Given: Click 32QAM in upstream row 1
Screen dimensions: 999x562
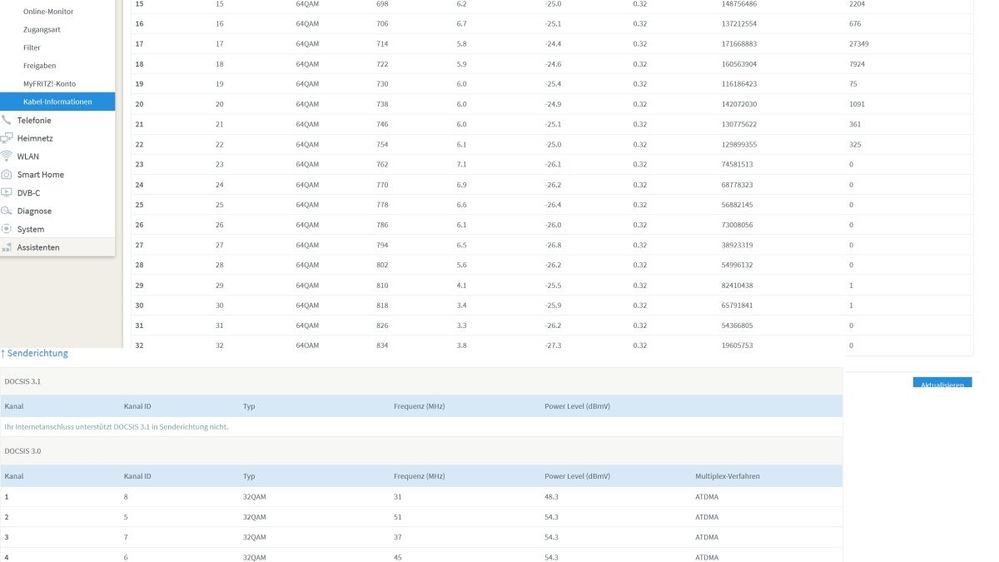Looking at the screenshot, I should (x=254, y=496).
